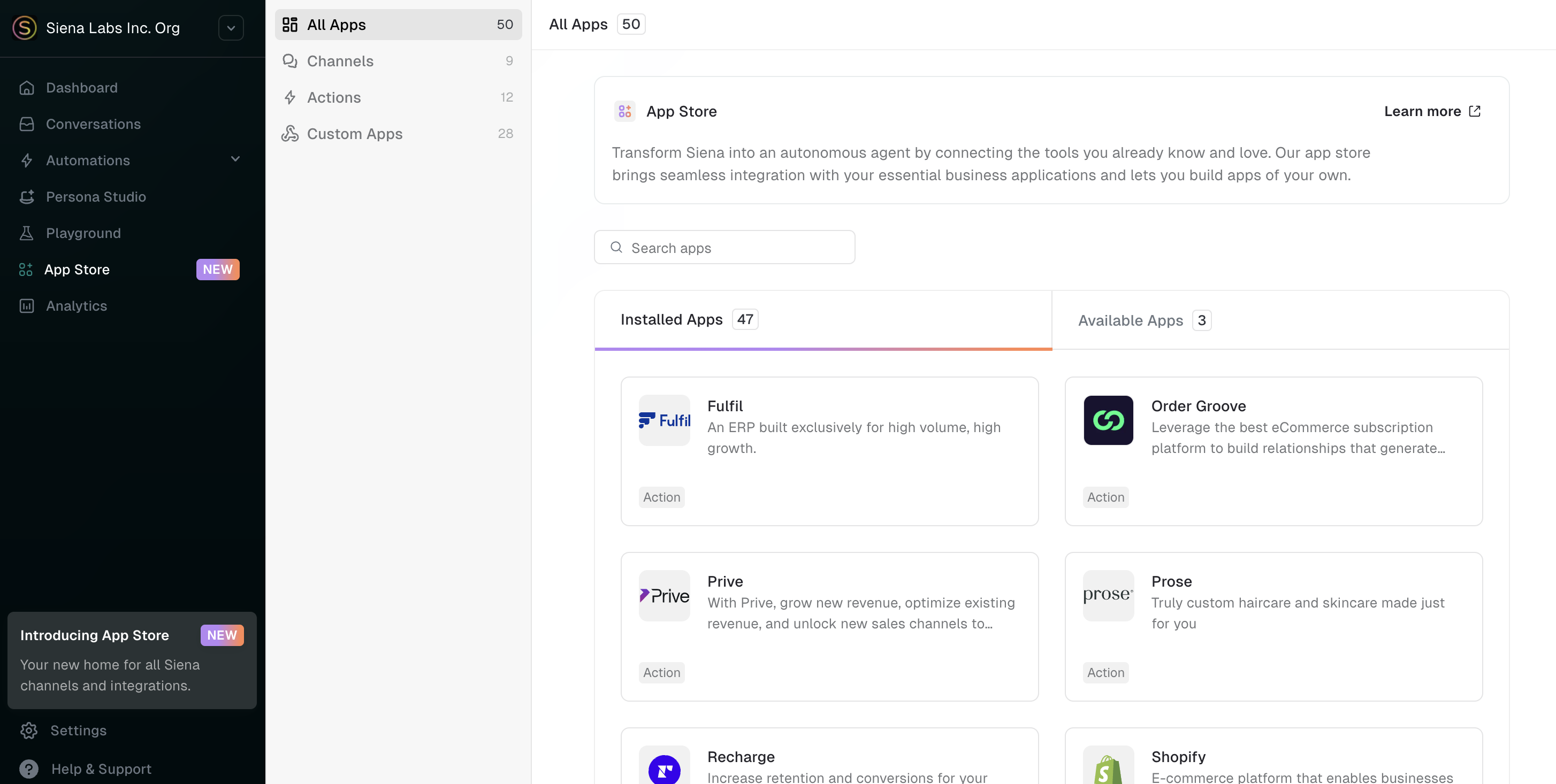The height and width of the screenshot is (784, 1556).
Task: Click the Prive app logo
Action: (664, 596)
